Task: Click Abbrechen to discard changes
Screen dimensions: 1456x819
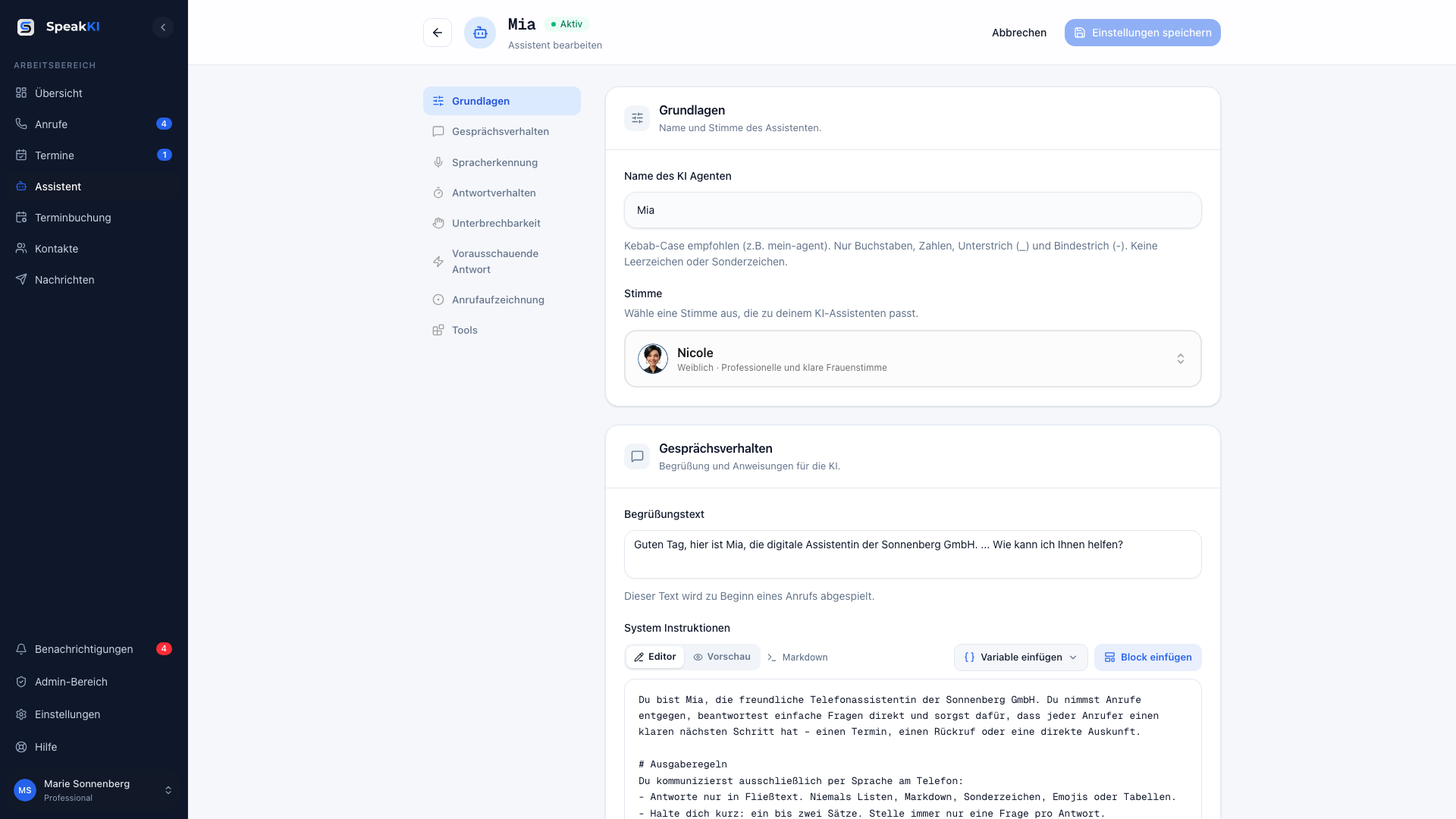Action: tap(1019, 33)
